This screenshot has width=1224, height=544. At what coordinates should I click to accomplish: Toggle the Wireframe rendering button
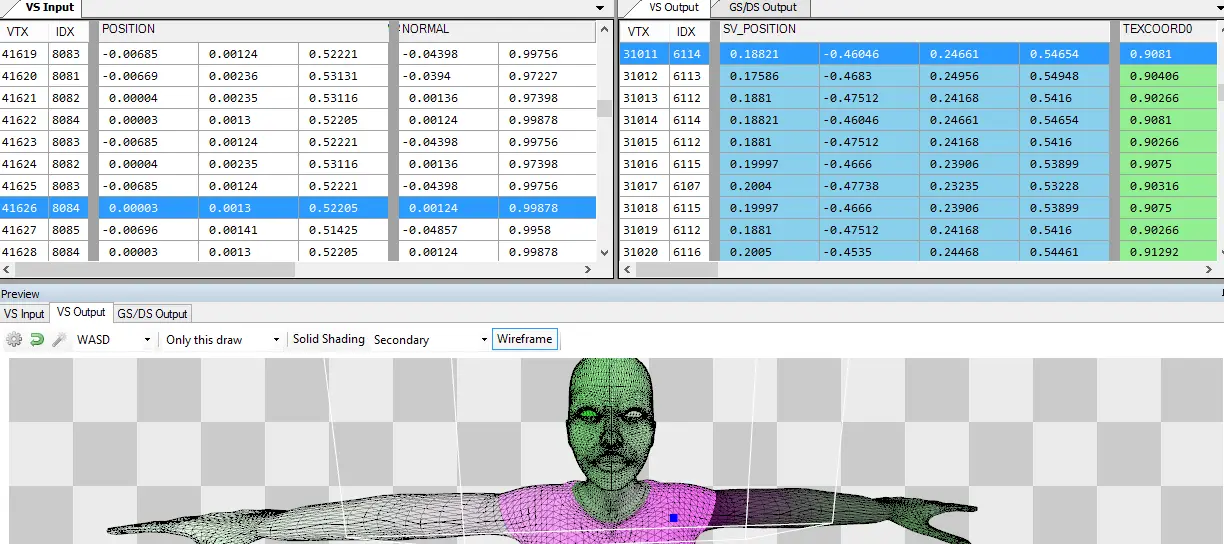524,339
